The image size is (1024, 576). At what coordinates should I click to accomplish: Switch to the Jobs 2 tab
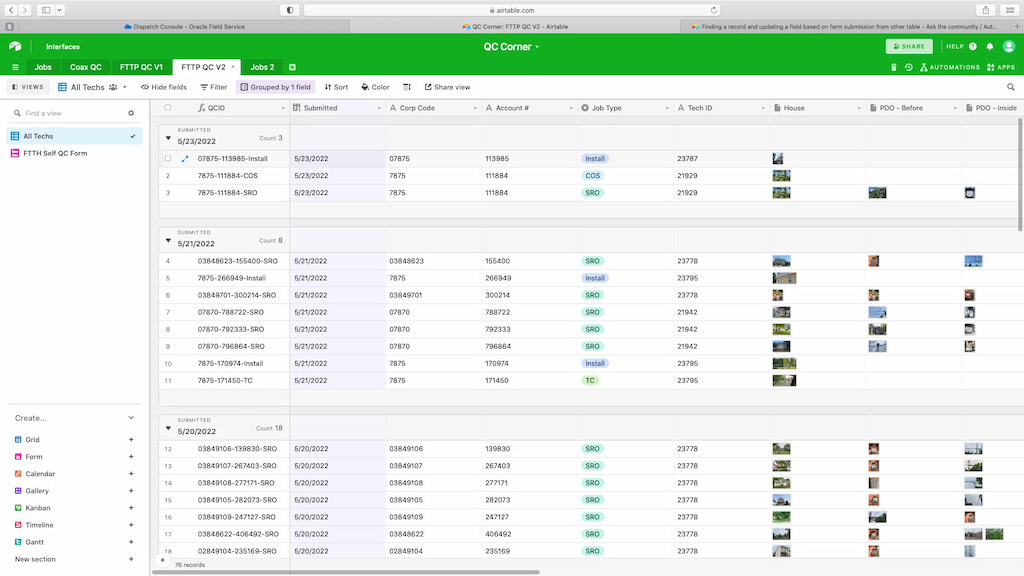pyautogui.click(x=263, y=67)
